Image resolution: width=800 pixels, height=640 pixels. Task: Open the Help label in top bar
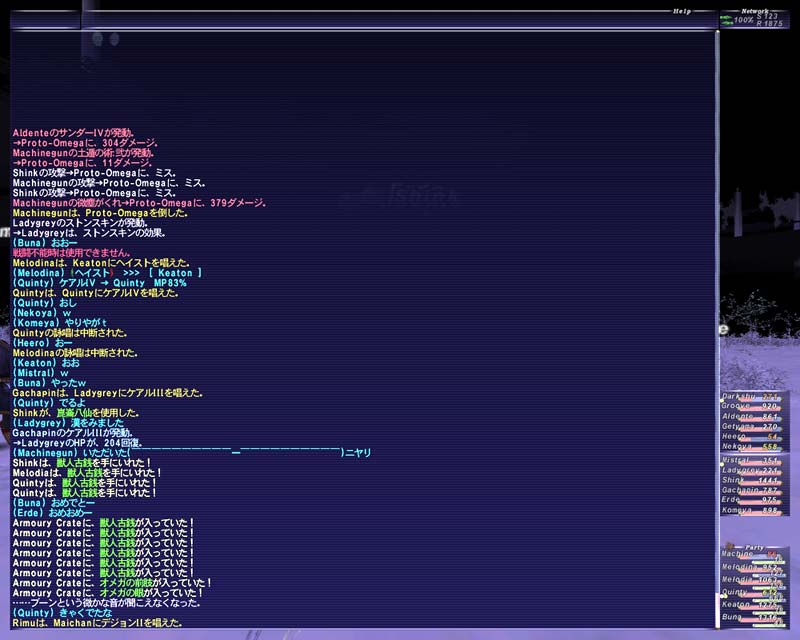(682, 11)
